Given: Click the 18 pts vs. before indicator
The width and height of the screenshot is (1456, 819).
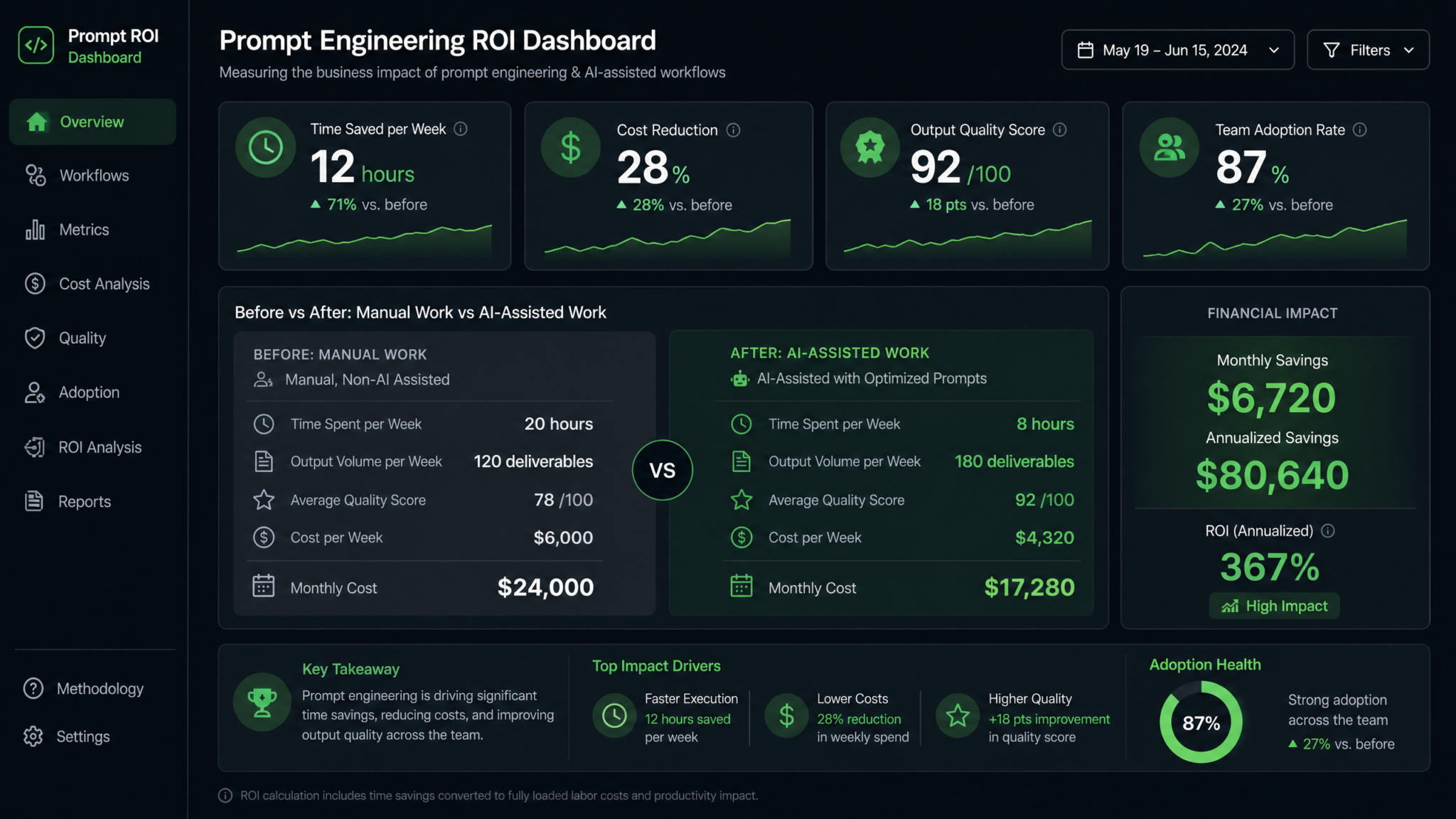Looking at the screenshot, I should click(x=972, y=205).
